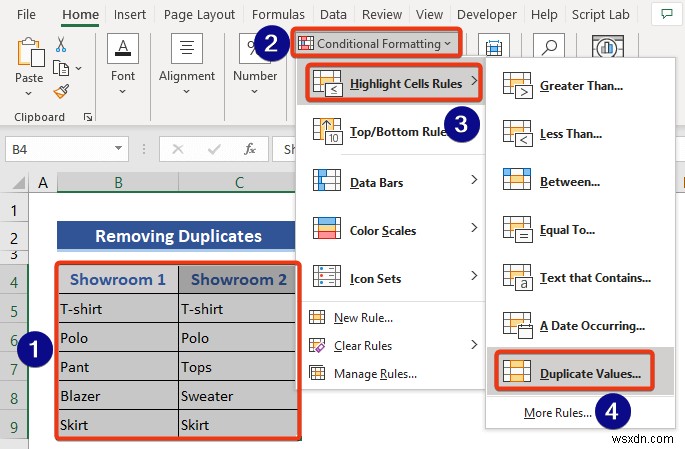The height and width of the screenshot is (449, 685).
Task: Choose A Date Occurring... rule
Action: coord(581,326)
